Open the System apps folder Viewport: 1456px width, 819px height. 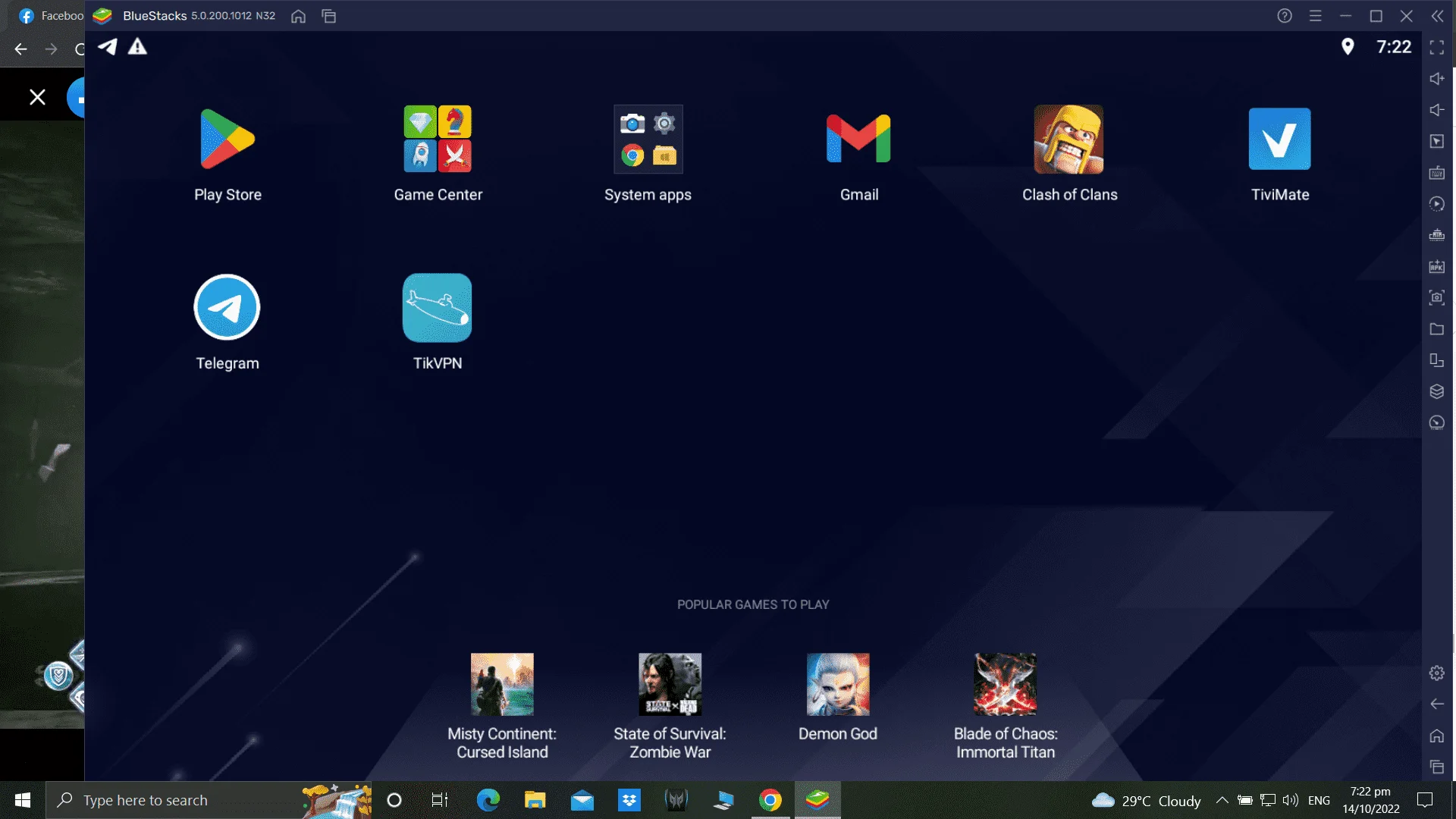pos(648,139)
